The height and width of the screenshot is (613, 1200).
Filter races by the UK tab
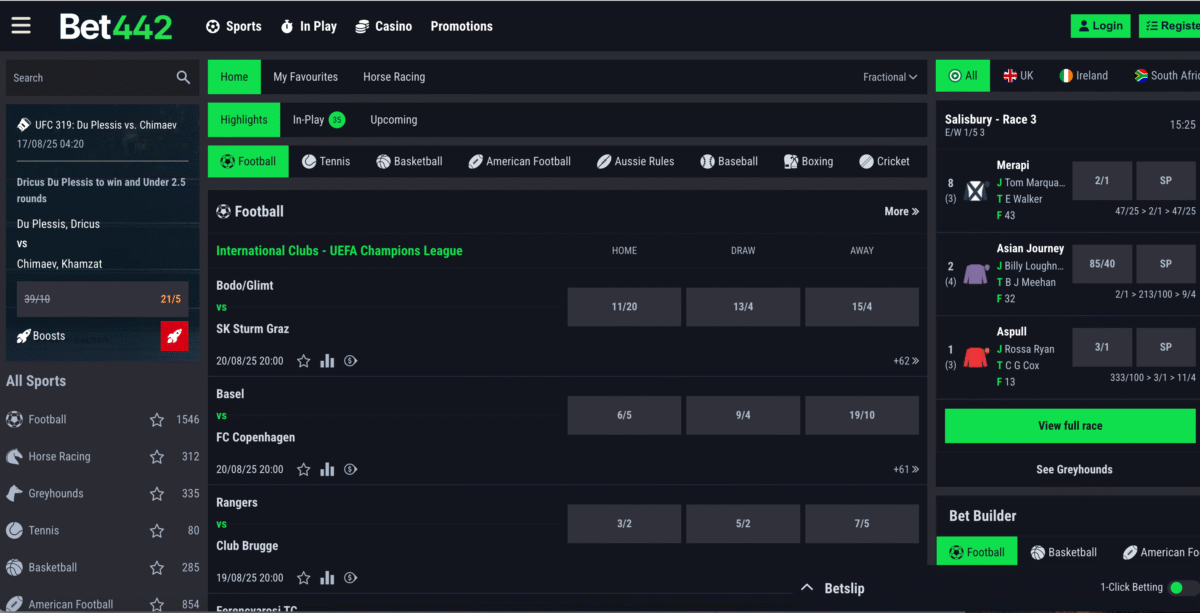tap(1019, 75)
